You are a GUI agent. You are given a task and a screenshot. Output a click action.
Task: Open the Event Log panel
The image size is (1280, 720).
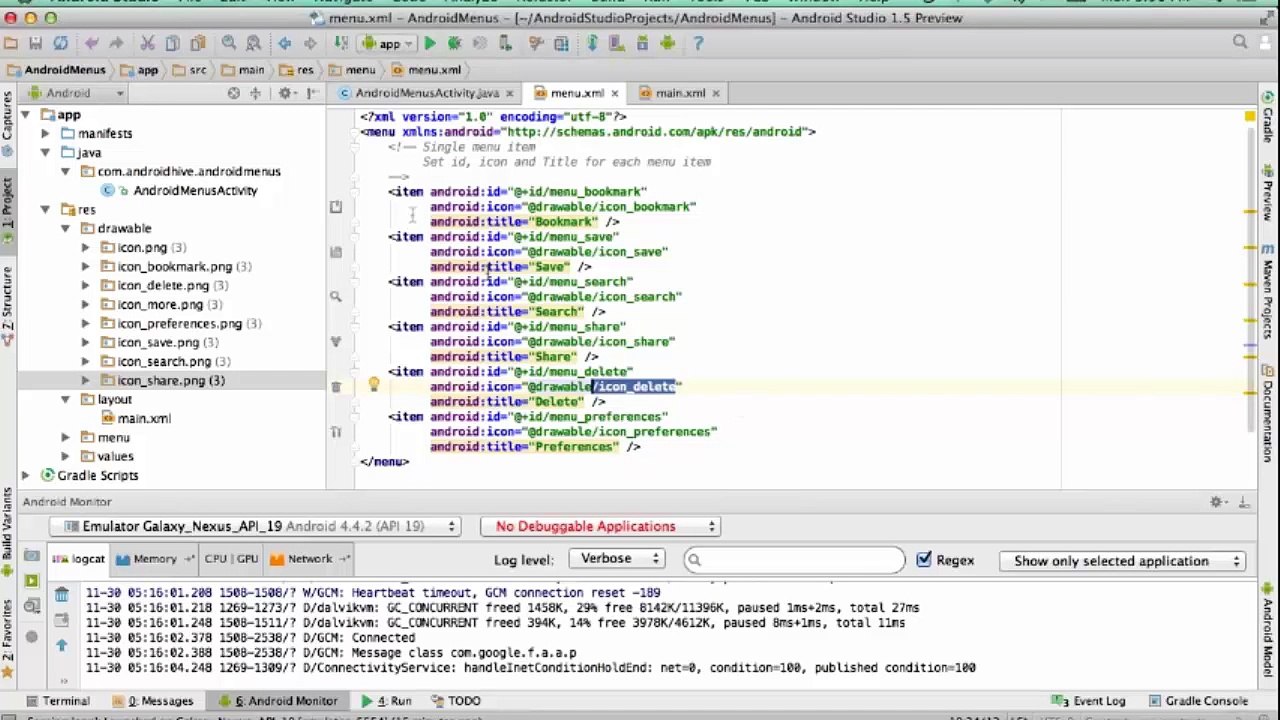pos(1090,701)
